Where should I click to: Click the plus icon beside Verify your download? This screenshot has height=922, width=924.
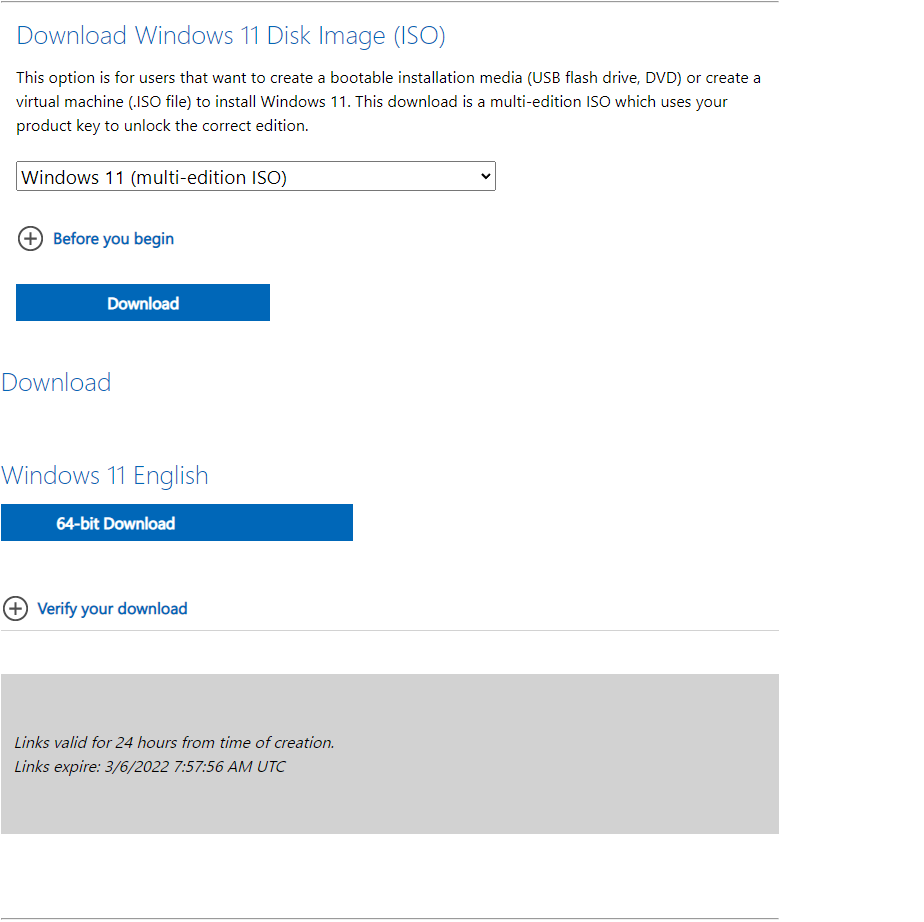(x=15, y=609)
